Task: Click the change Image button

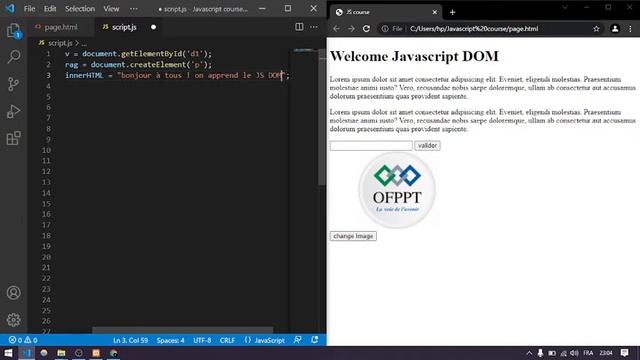Action: 353,236
